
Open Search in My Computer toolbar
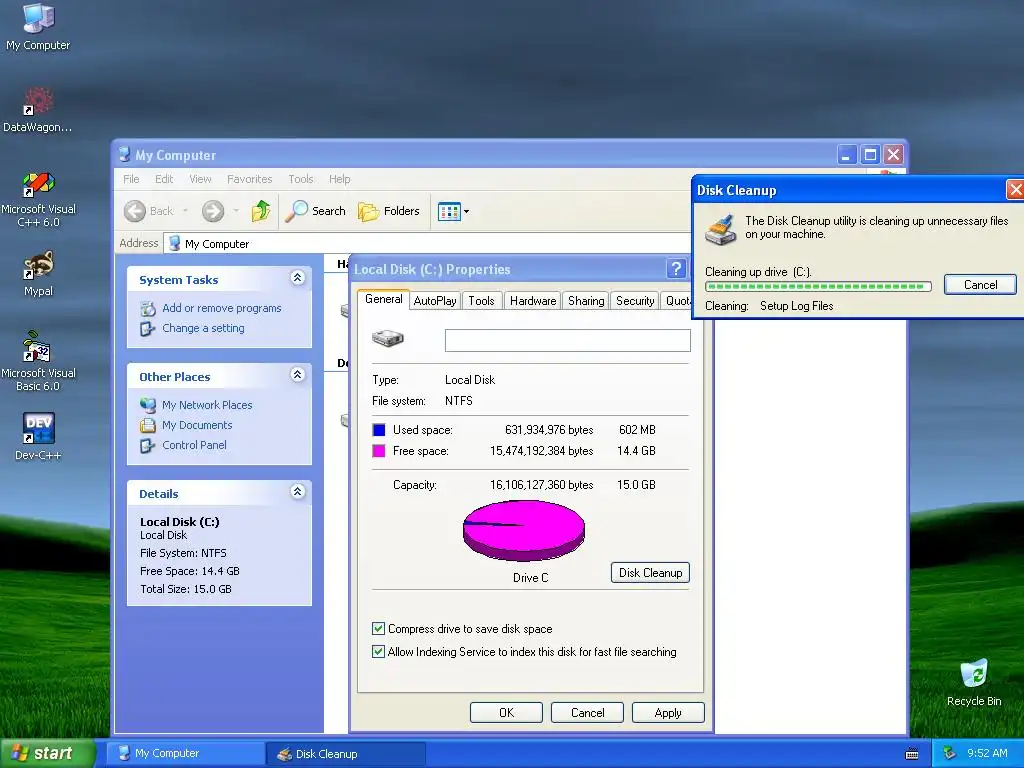[316, 211]
